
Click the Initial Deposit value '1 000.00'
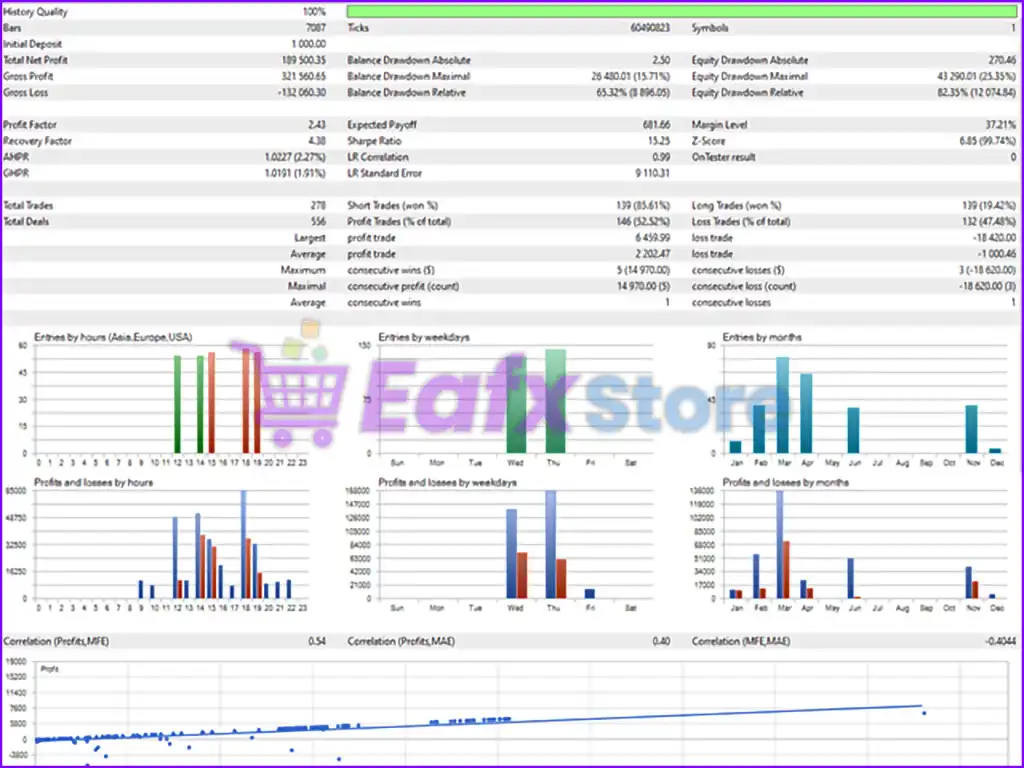(x=308, y=44)
